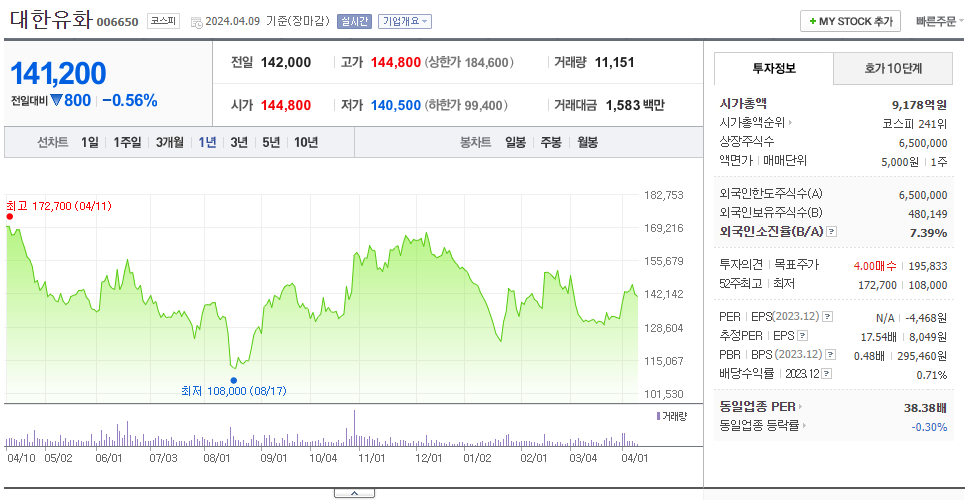This screenshot has height=500, width=968.
Task: Select the 1일 line chart period
Action: [90, 143]
